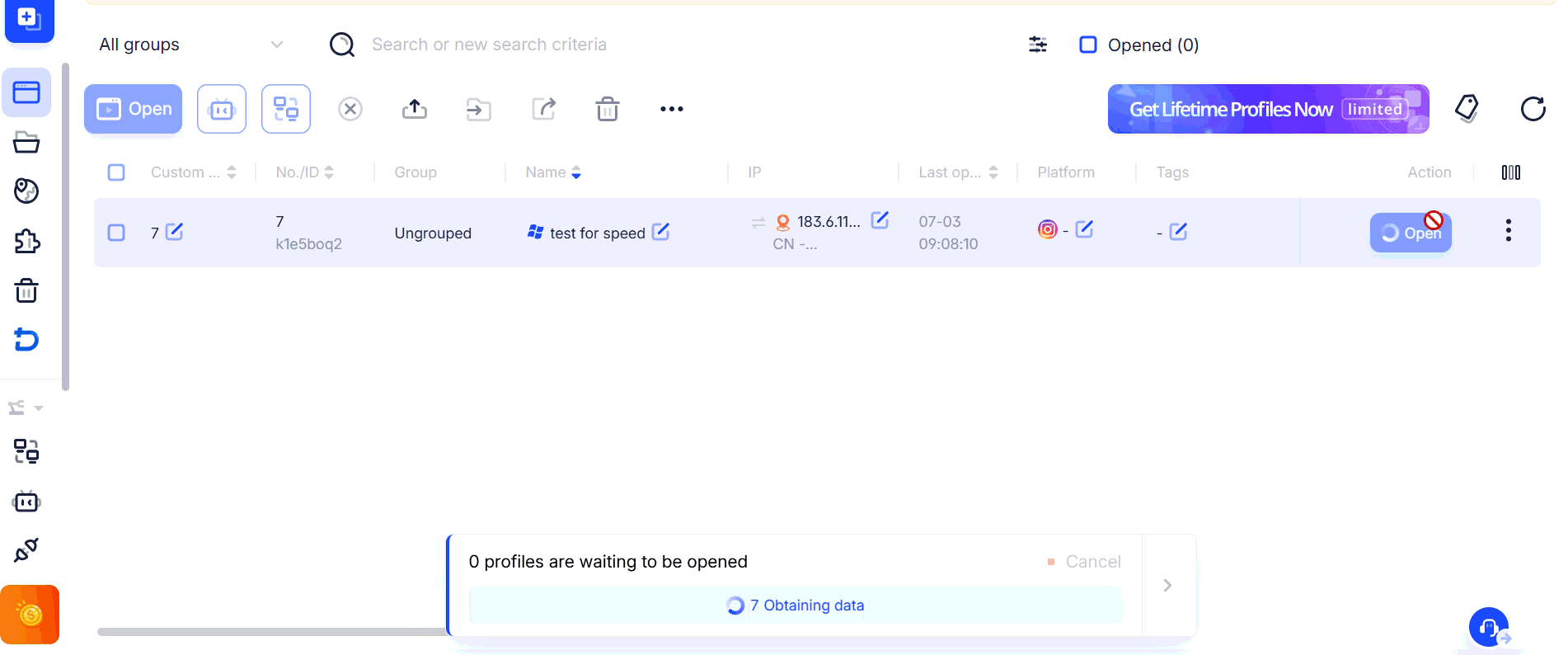Open the column settings icon

(x=1511, y=172)
